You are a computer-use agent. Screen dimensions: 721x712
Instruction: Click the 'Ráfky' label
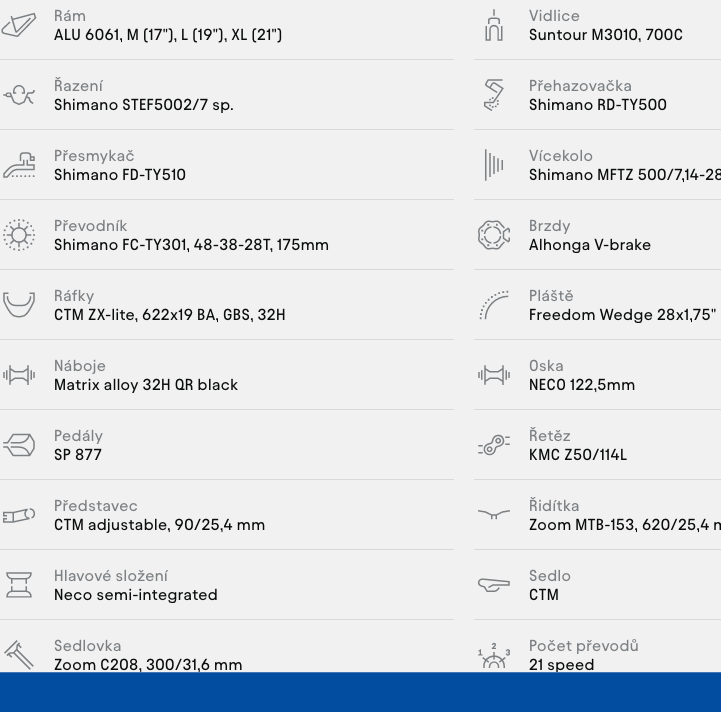click(74, 296)
